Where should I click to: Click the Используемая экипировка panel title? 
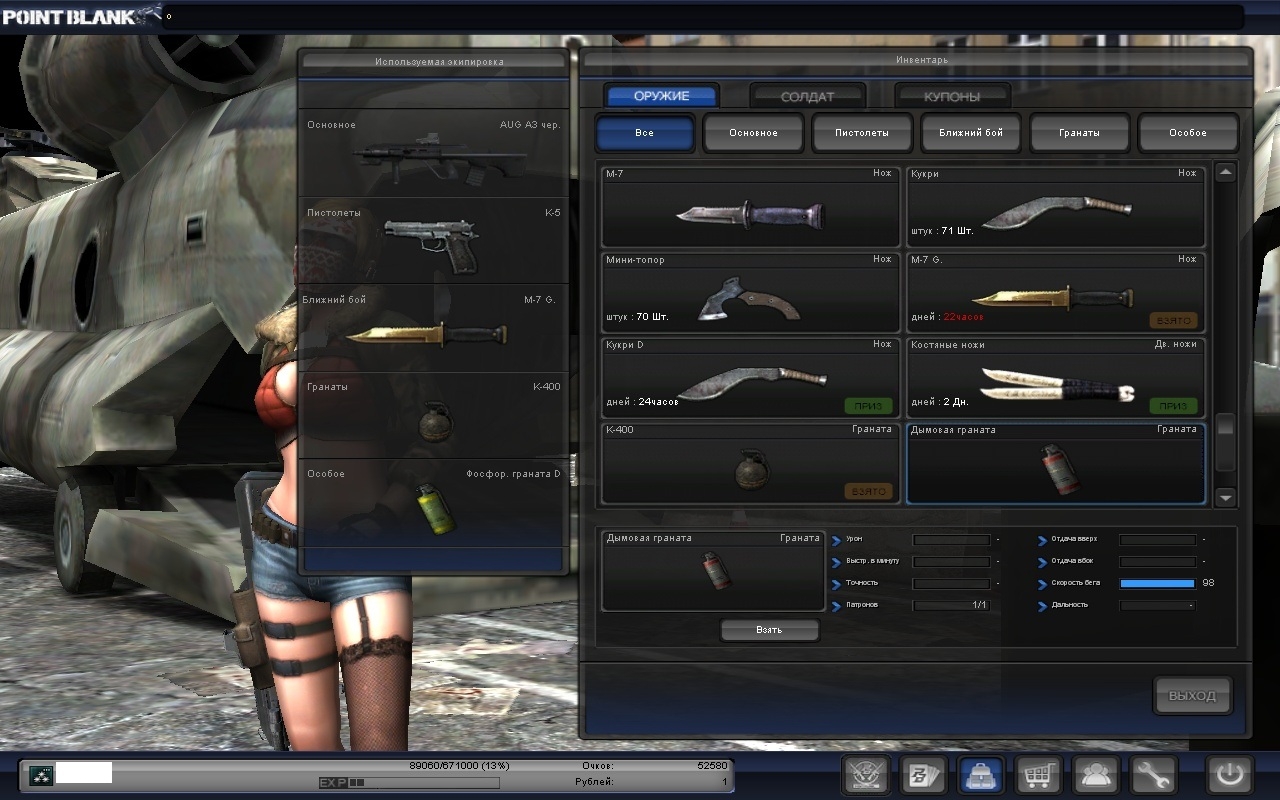pos(439,62)
